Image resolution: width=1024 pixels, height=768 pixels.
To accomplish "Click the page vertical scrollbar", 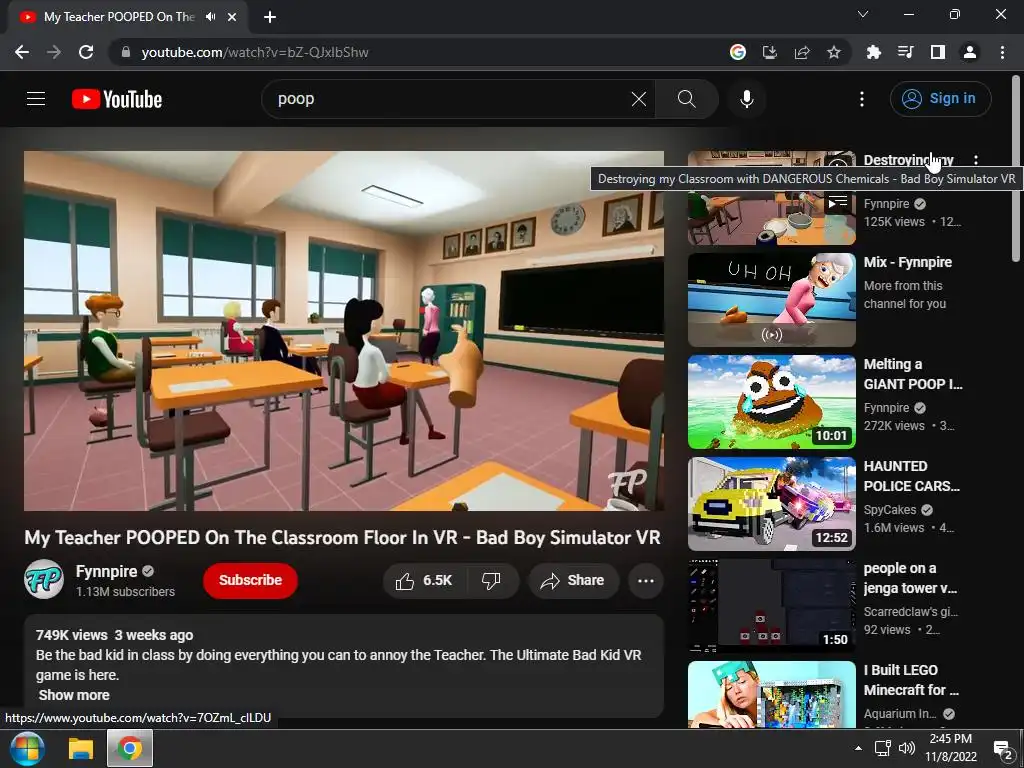I will (1016, 170).
